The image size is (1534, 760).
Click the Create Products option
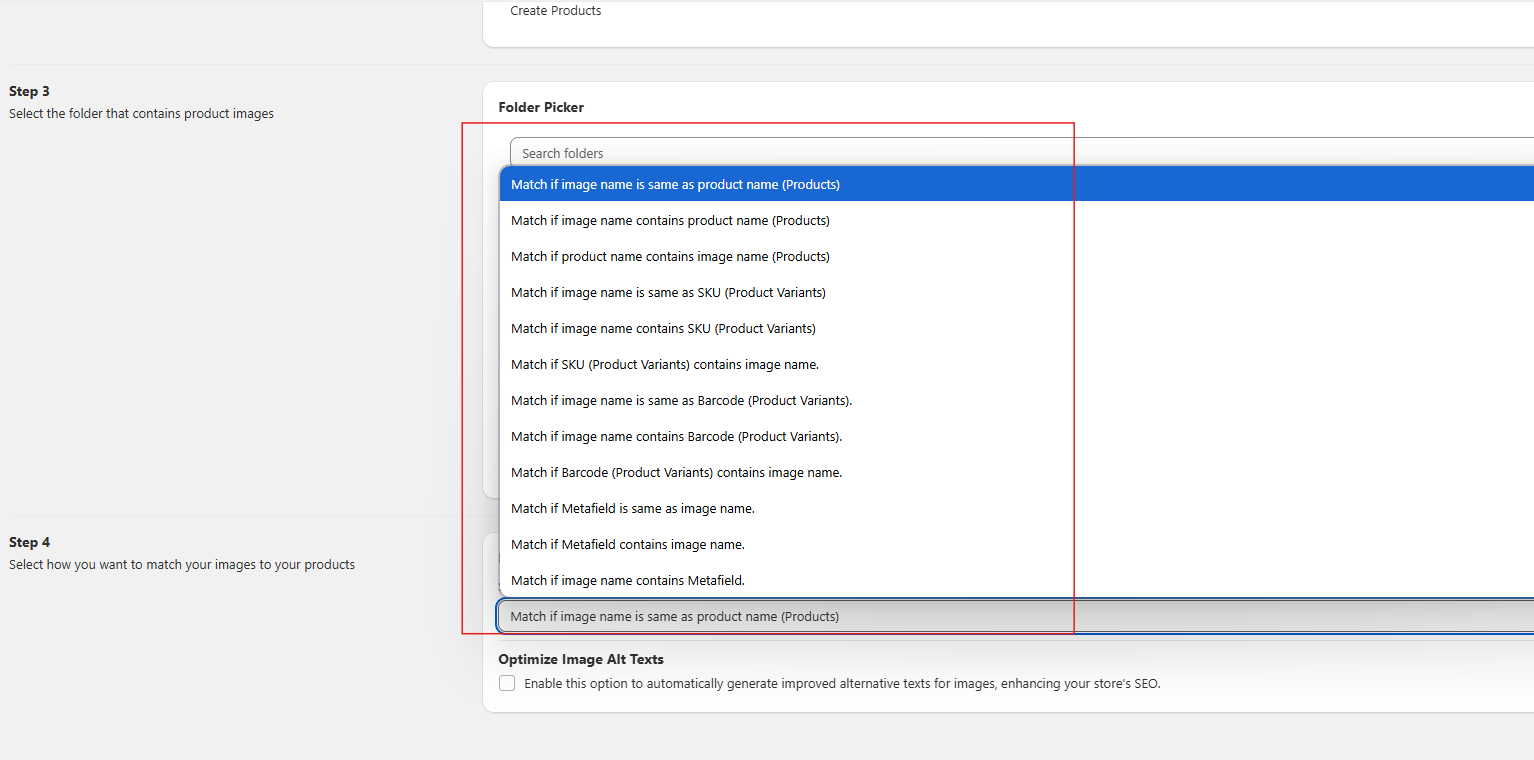click(x=556, y=11)
